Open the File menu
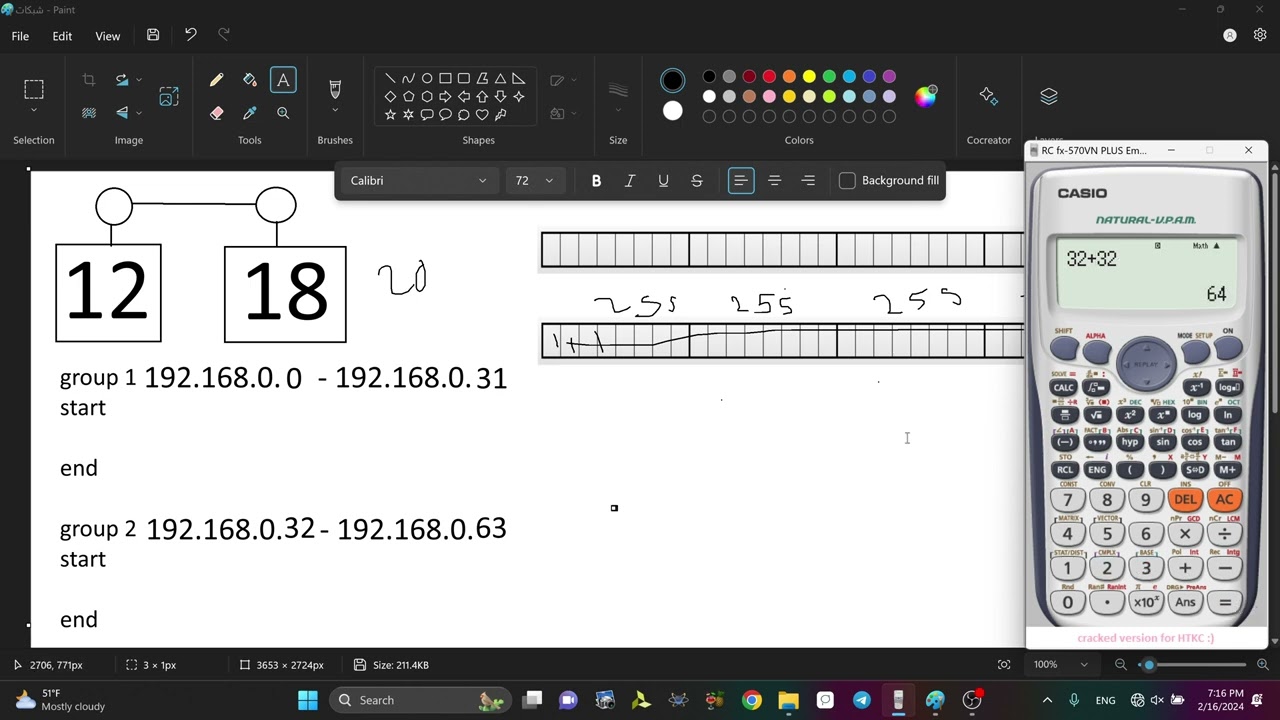 tap(20, 36)
